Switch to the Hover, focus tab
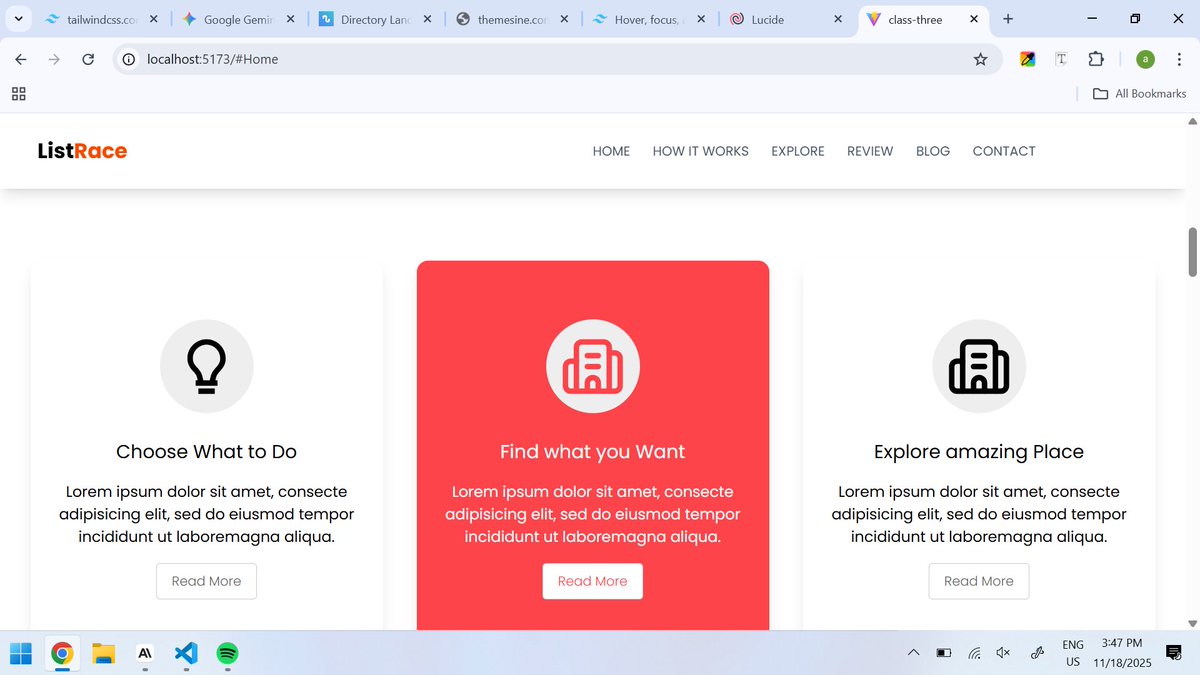The height and width of the screenshot is (675, 1200). (x=649, y=19)
